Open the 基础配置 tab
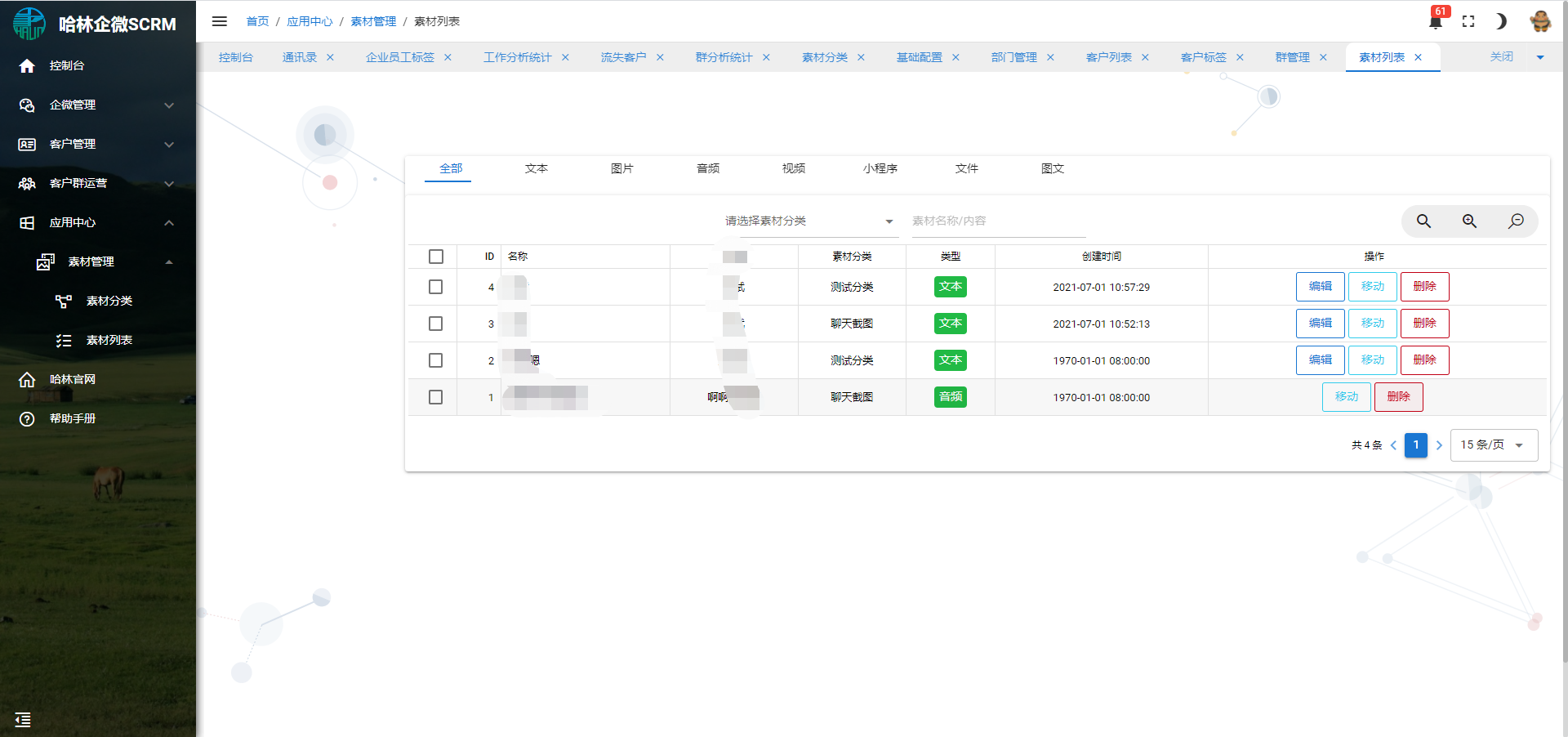 920,57
